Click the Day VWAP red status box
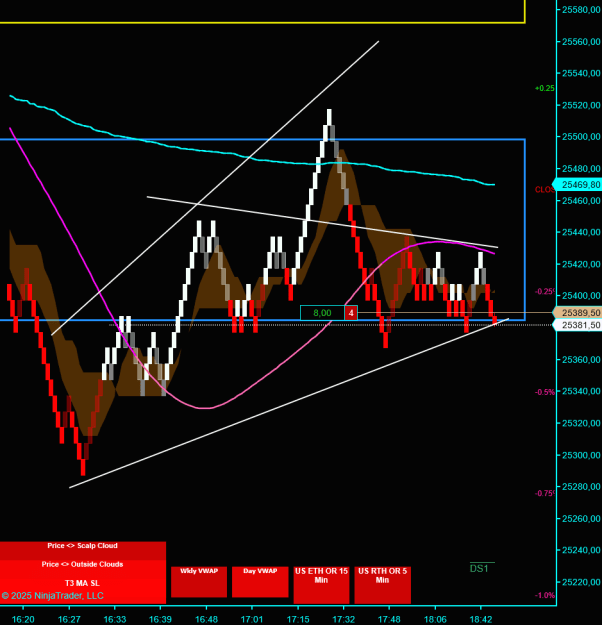Screen dimensions: 602x625 [x=260, y=582]
